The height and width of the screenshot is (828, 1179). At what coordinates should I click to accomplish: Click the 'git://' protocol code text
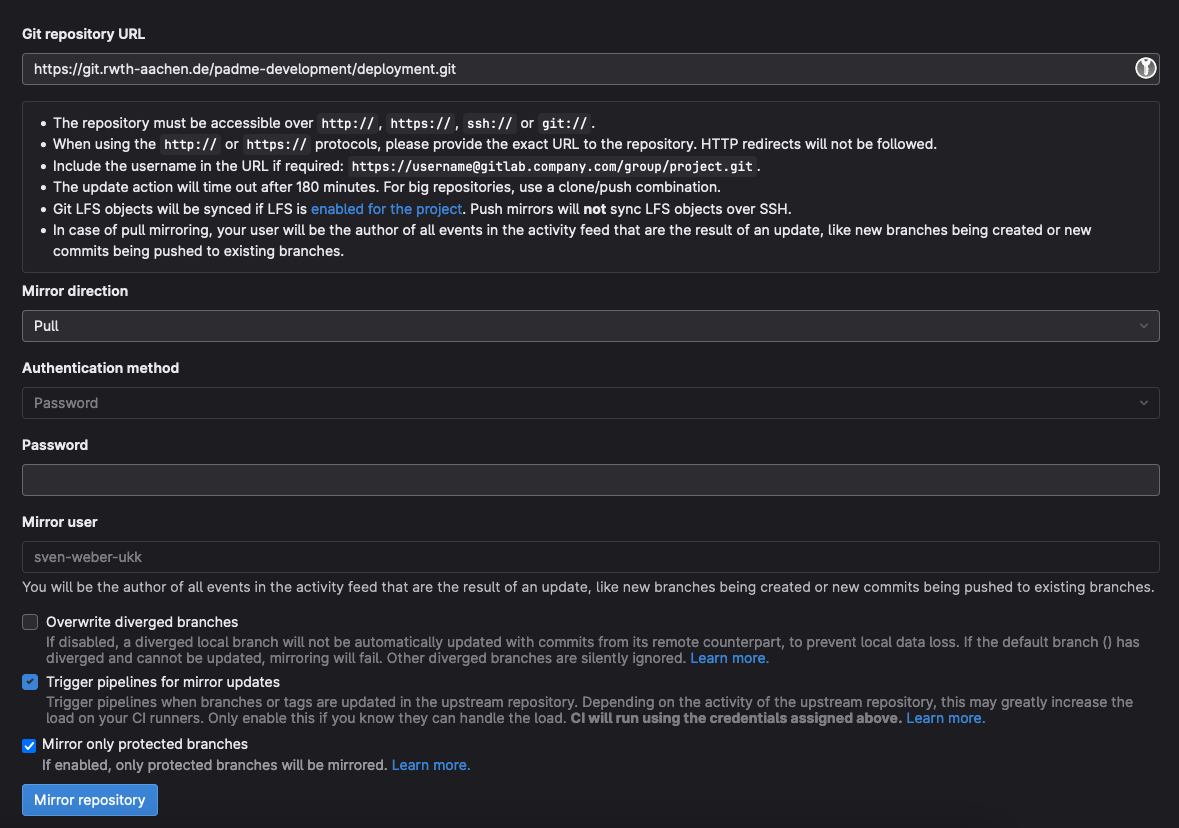pos(565,123)
